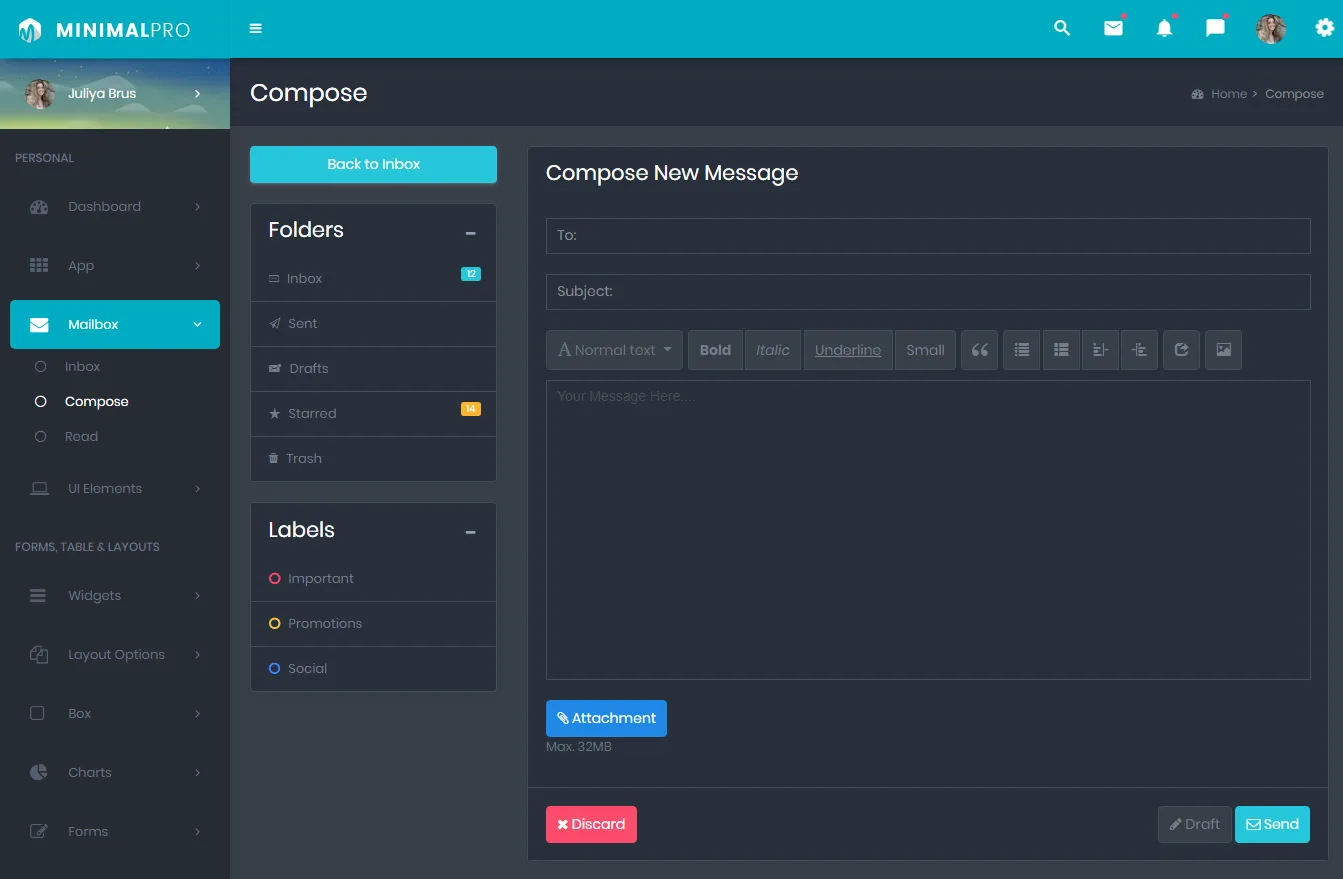Screen dimensions: 1343x879
Task: Collapse the Labels panel
Action: click(470, 533)
